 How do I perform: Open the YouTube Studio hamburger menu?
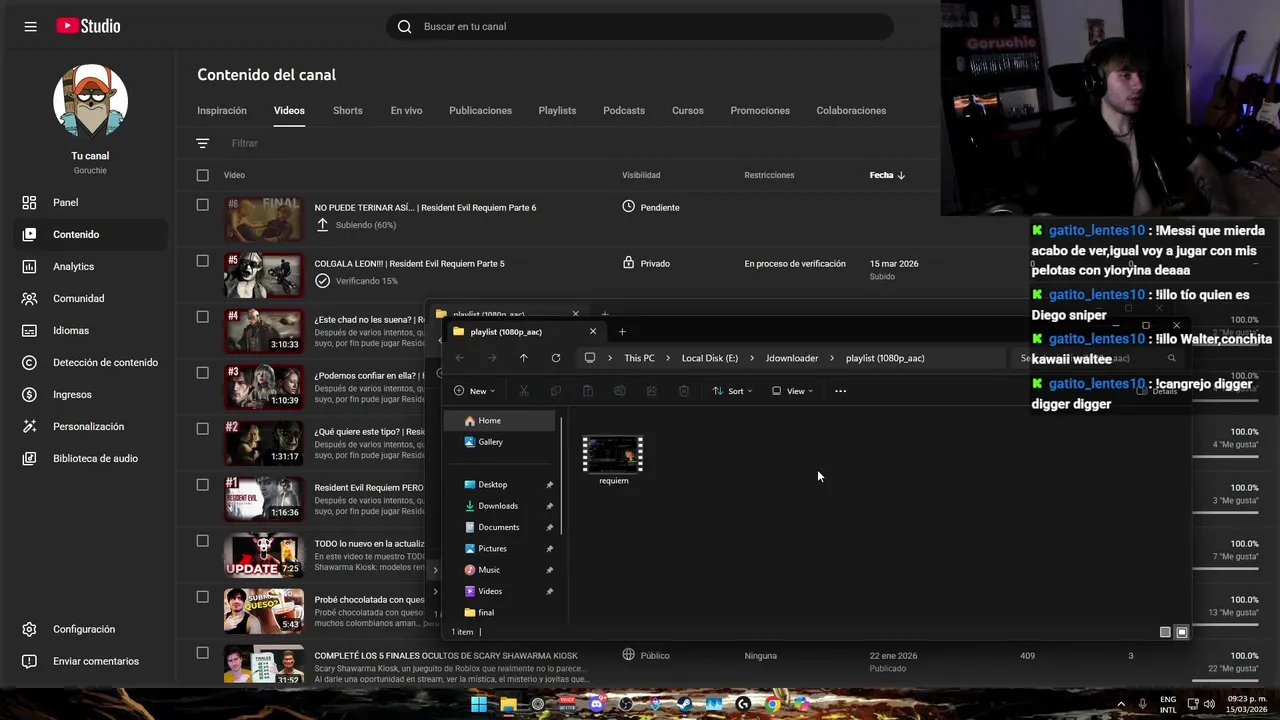pos(30,27)
